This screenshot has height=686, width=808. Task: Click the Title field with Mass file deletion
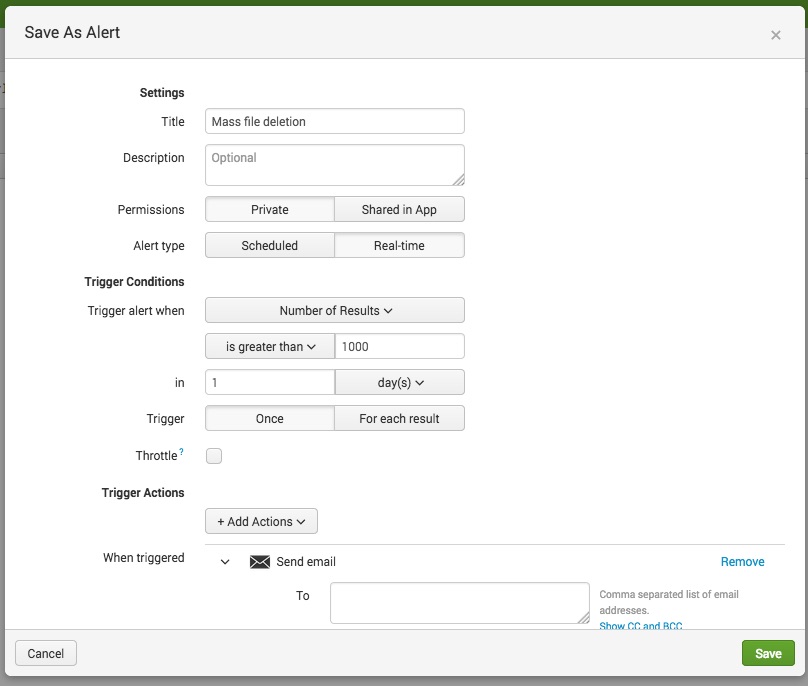335,121
